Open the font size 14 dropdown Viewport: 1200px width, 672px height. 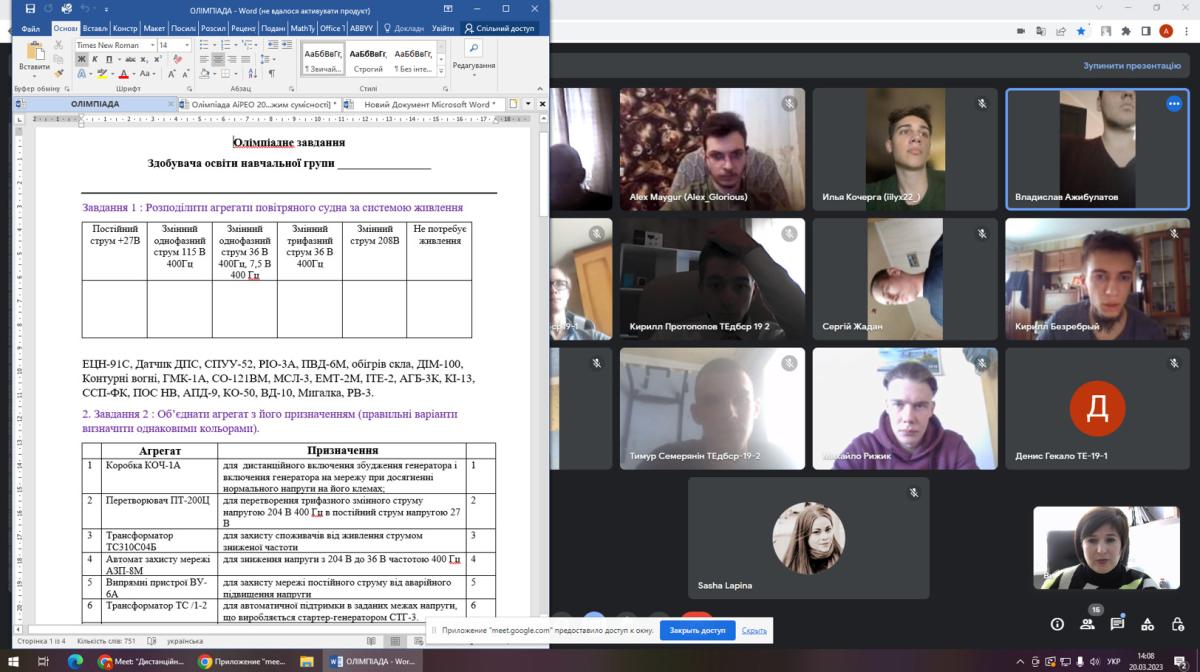[x=175, y=45]
